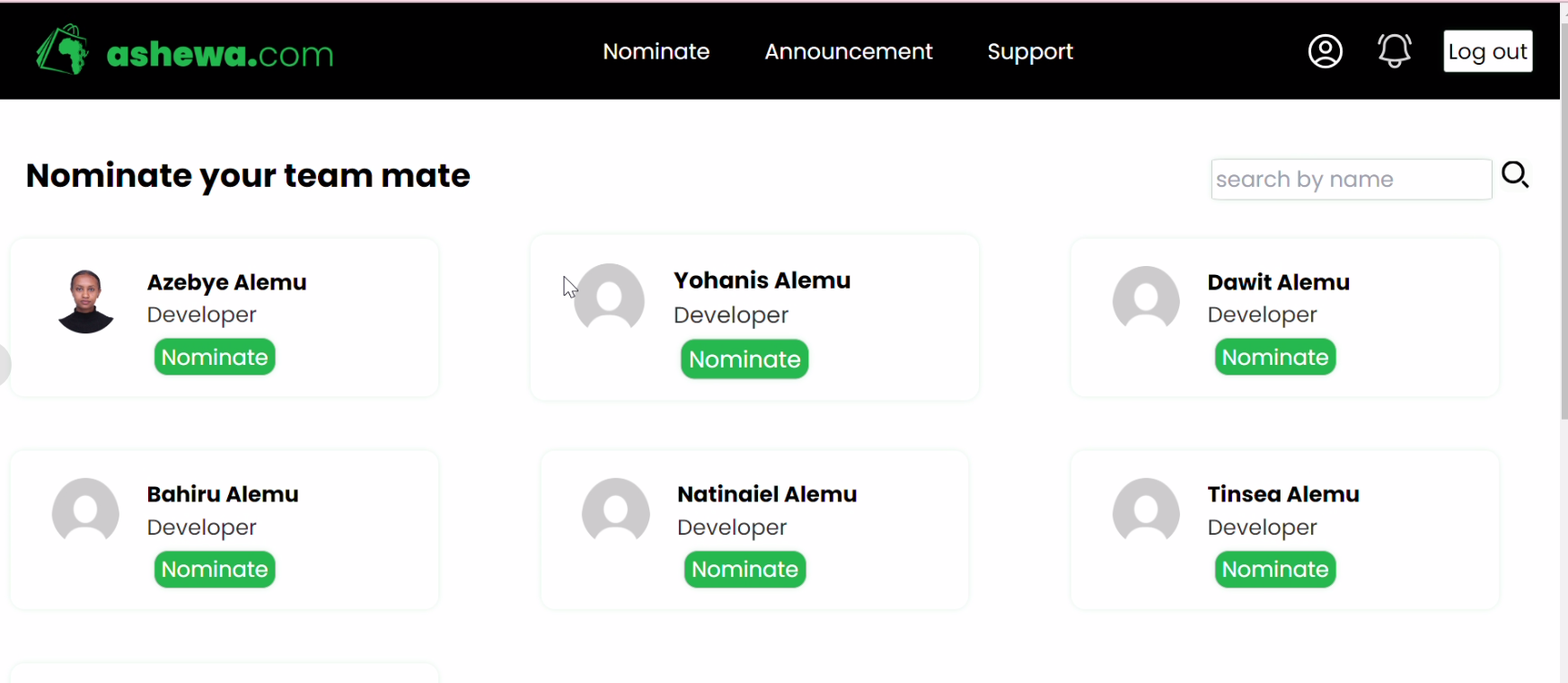Open the user profile icon
This screenshot has width=1568, height=683.
coord(1325,51)
